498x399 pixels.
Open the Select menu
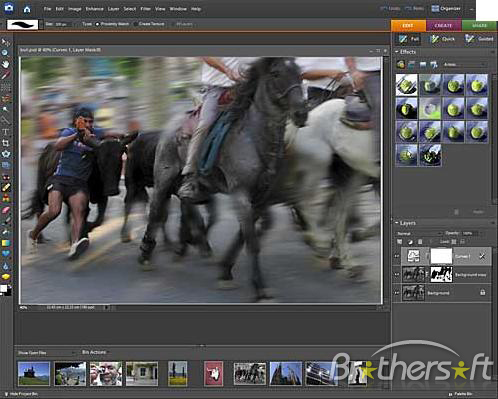(130, 9)
